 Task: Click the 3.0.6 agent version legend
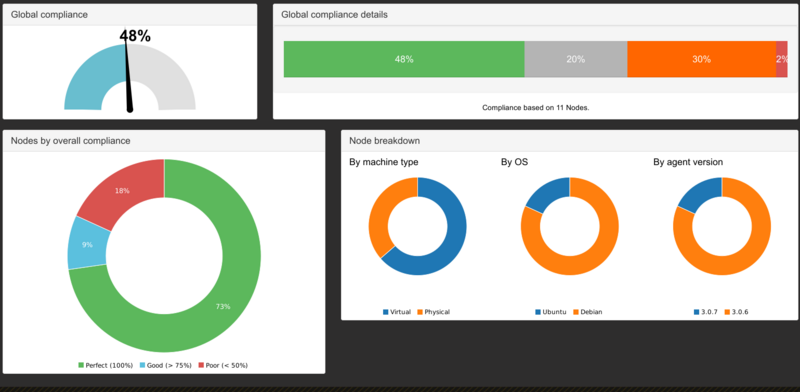(737, 312)
